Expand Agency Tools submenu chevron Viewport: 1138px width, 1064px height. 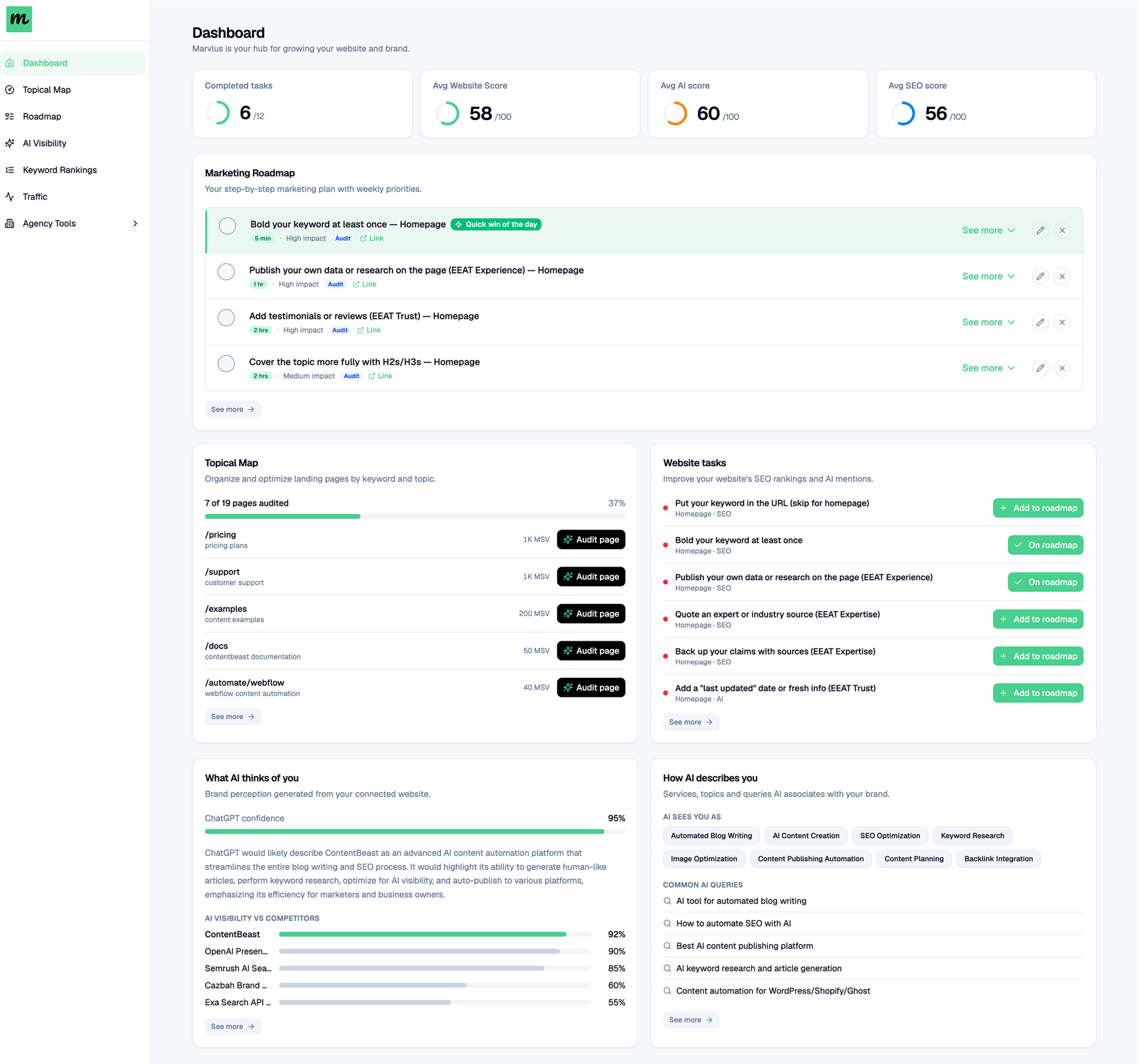click(x=135, y=223)
